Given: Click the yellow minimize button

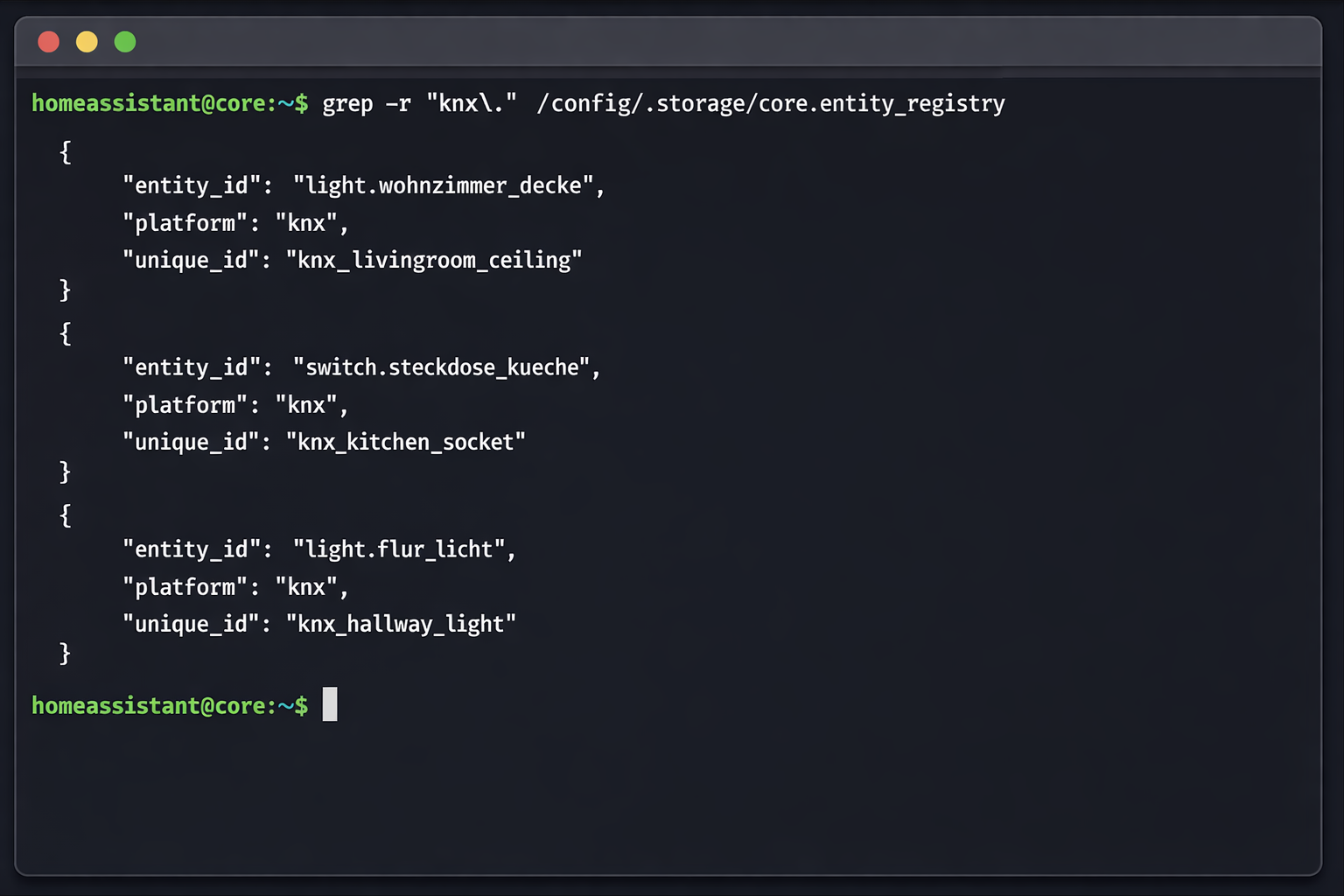Looking at the screenshot, I should coord(87,41).
